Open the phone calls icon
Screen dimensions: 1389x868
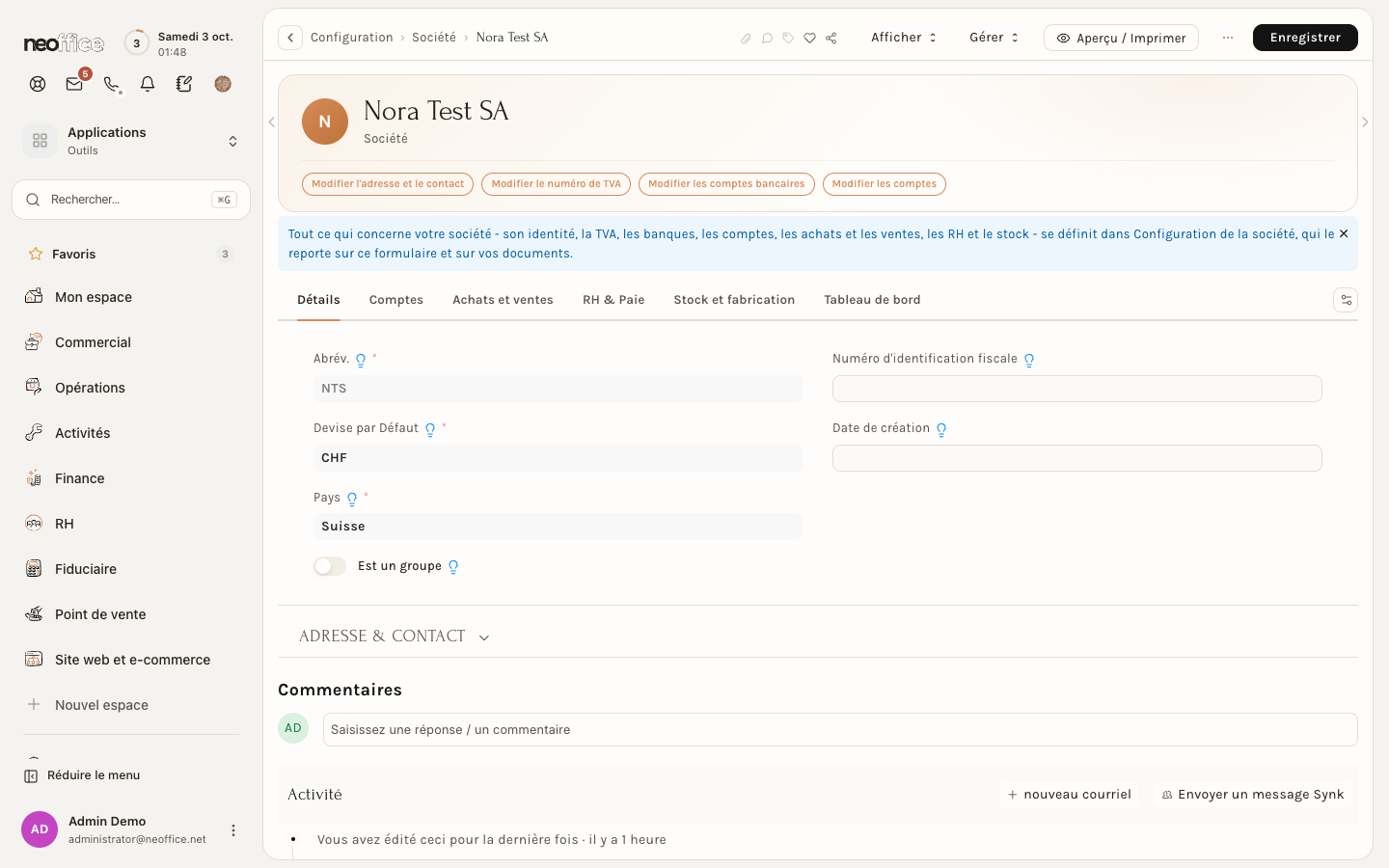click(x=111, y=84)
